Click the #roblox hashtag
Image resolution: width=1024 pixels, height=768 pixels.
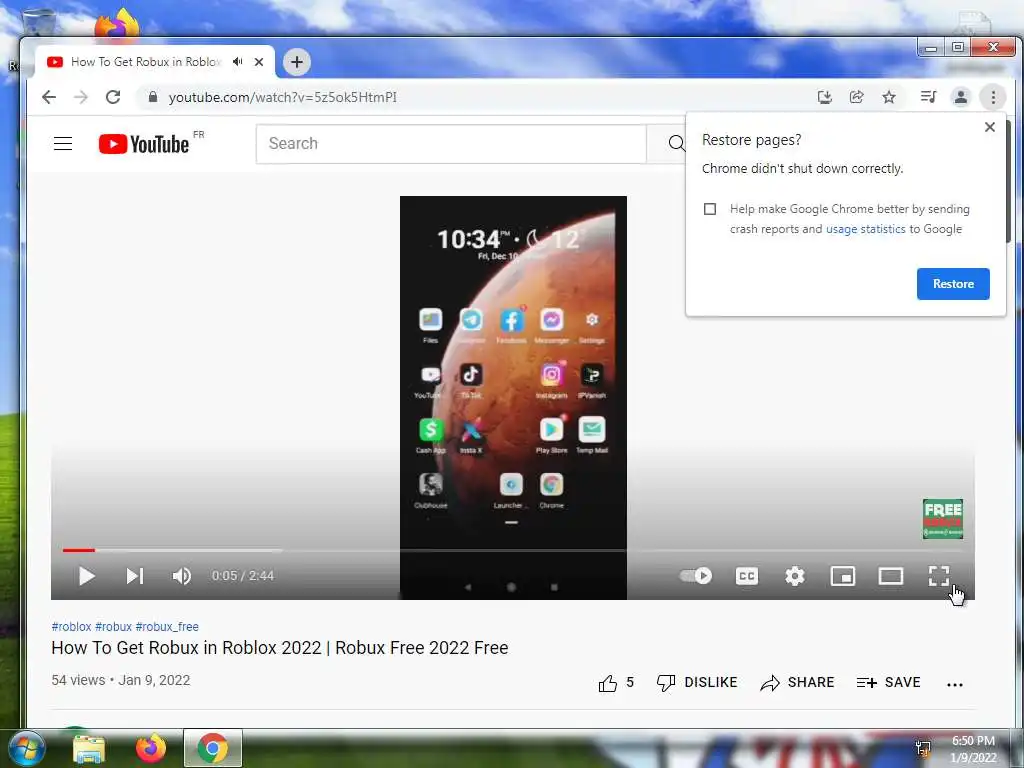[x=71, y=627]
